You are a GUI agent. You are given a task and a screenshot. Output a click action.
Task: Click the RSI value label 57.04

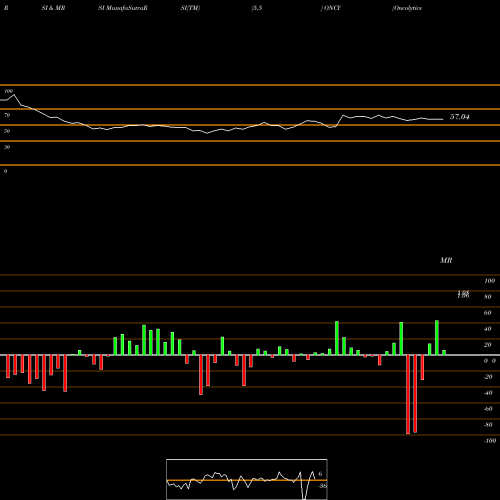(x=460, y=117)
